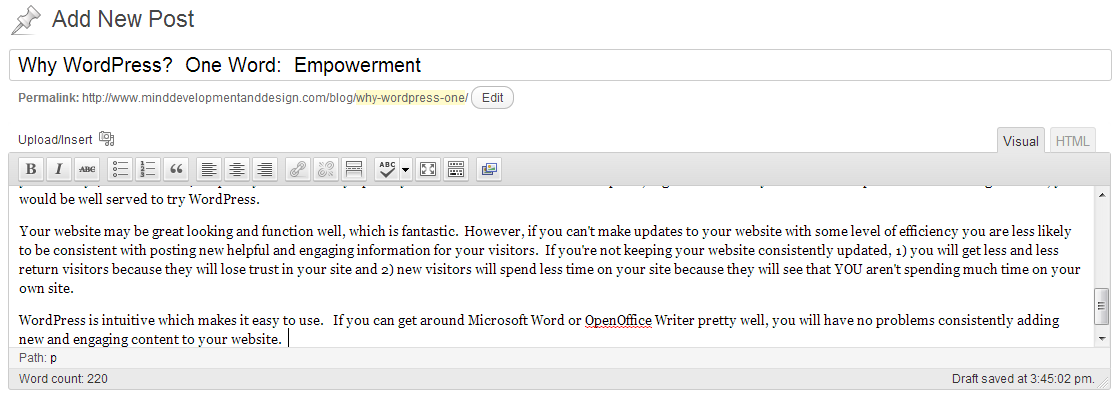The image size is (1118, 405).
Task: Show the kitchen sink toolbar row
Action: pyautogui.click(x=455, y=169)
